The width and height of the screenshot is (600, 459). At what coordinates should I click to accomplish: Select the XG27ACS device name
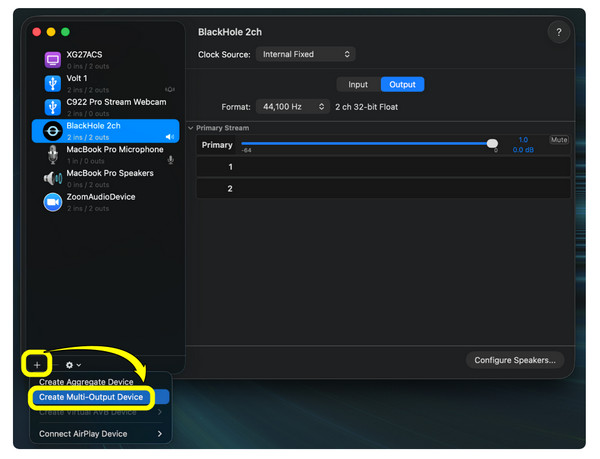pyautogui.click(x=84, y=55)
